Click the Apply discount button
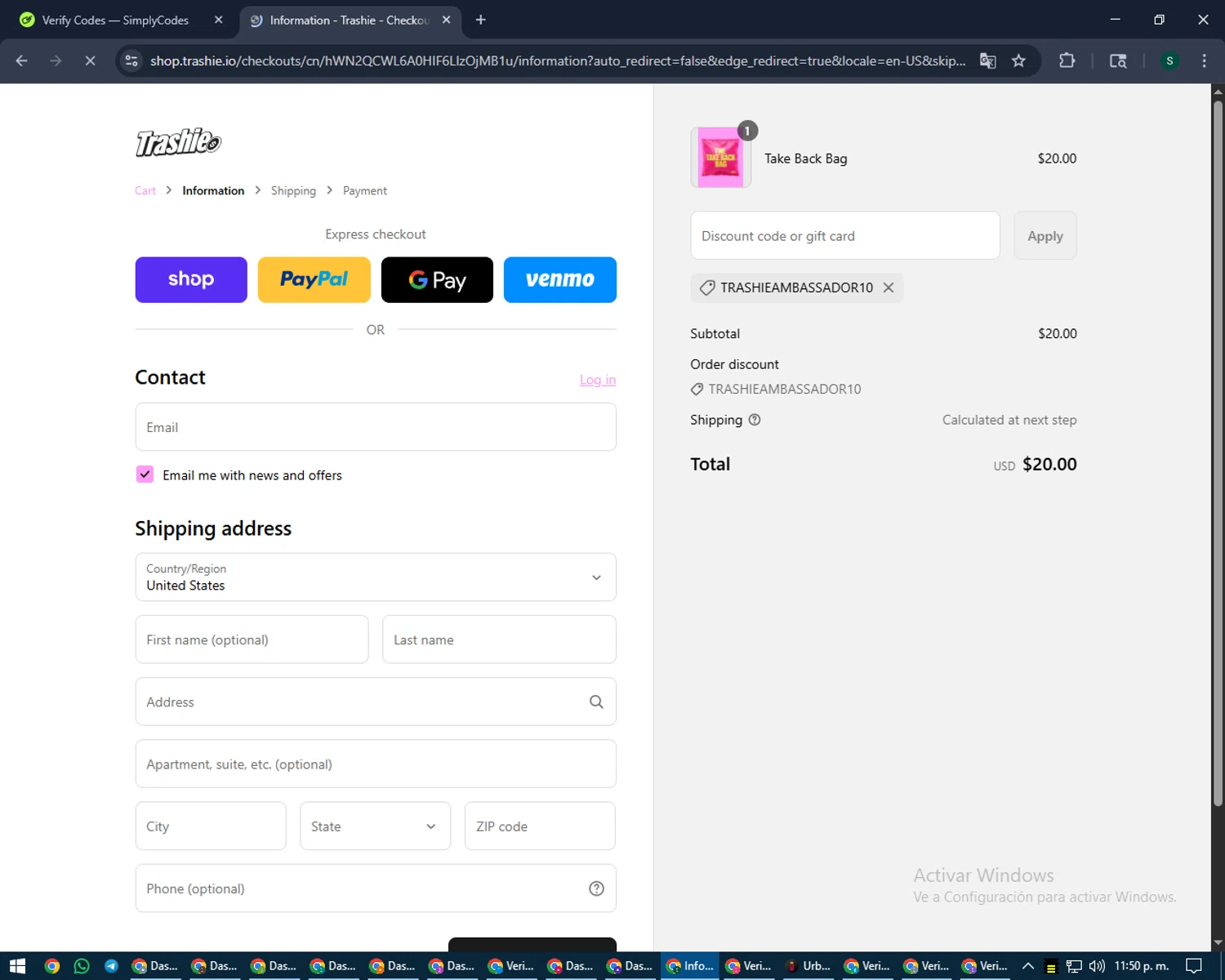1225x980 pixels. pyautogui.click(x=1045, y=236)
